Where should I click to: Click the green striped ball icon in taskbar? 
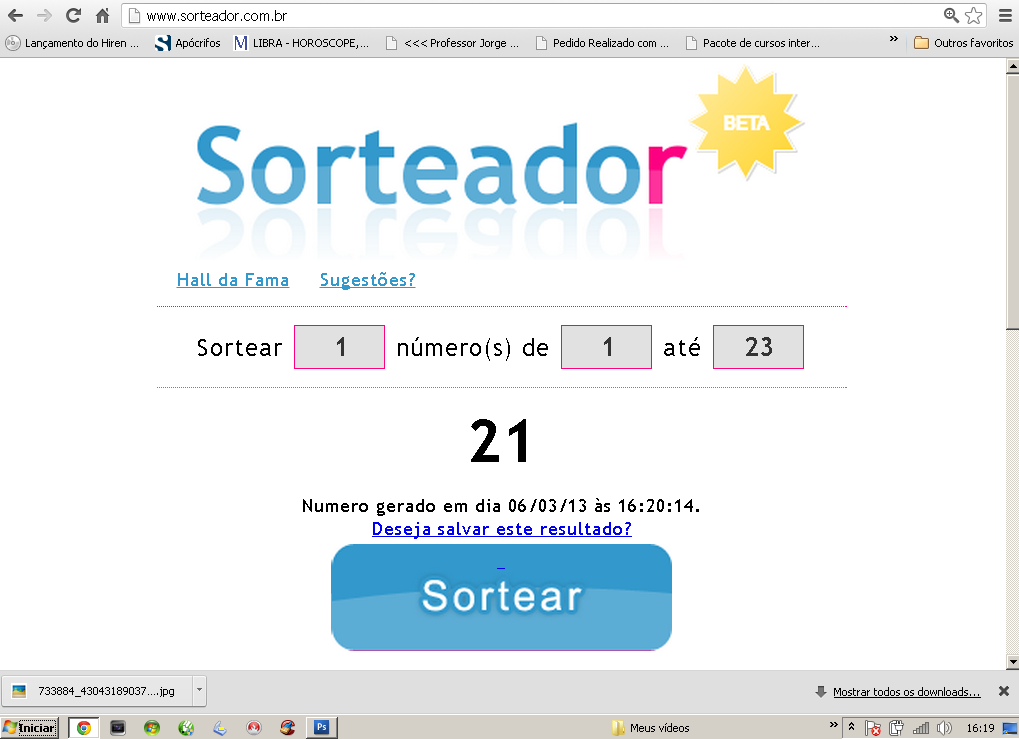pos(186,728)
